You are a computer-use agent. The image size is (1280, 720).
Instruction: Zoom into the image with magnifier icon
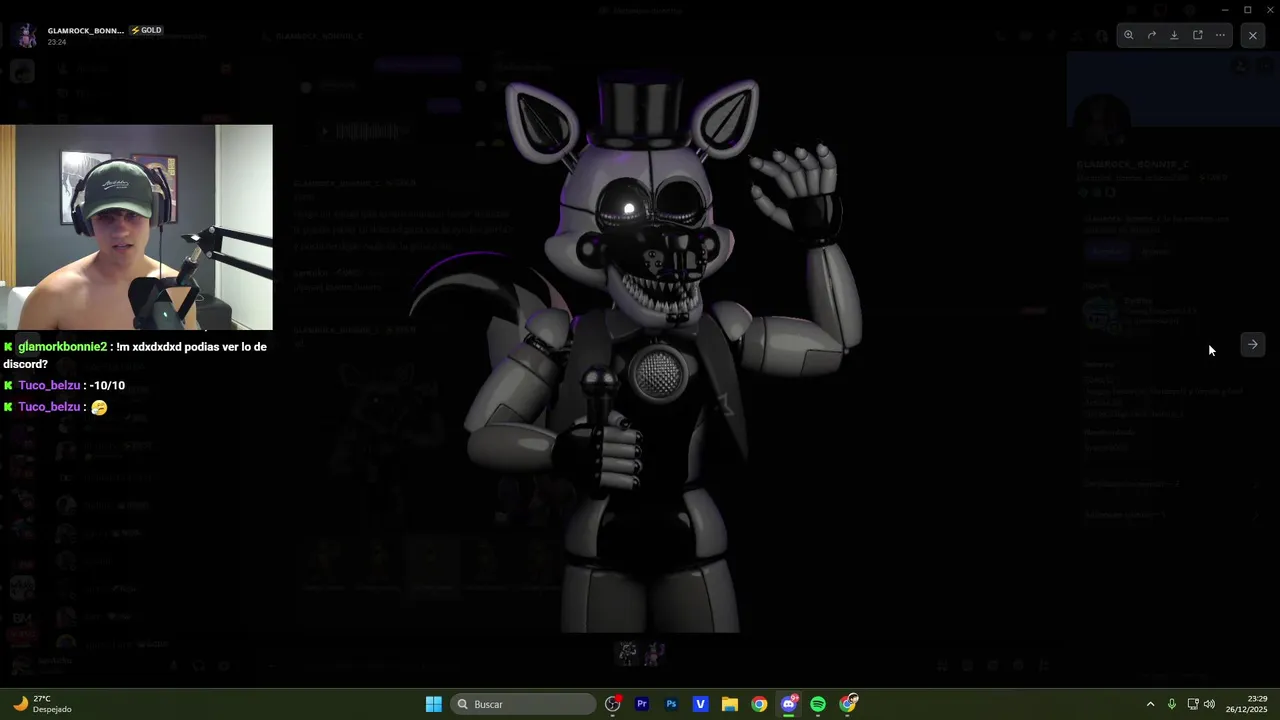(1128, 35)
